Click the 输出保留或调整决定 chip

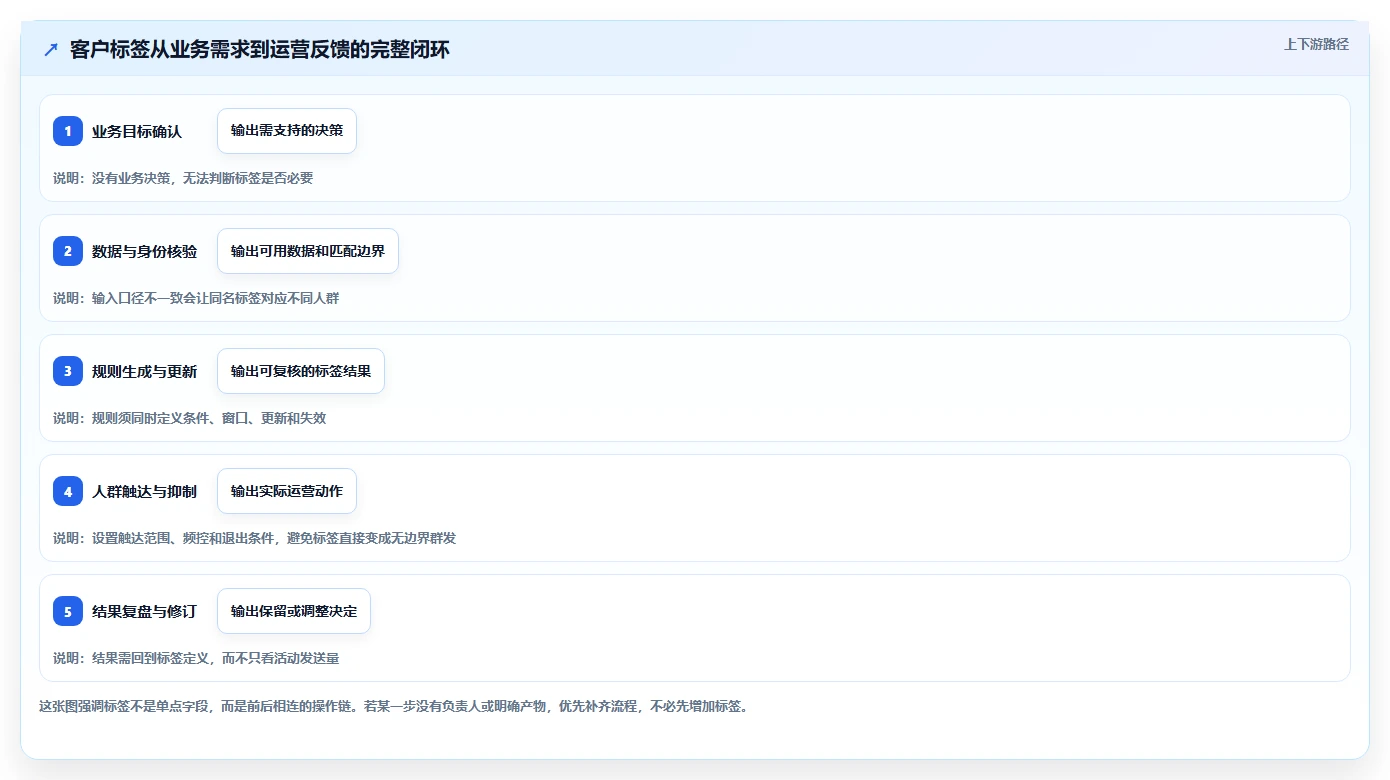294,611
